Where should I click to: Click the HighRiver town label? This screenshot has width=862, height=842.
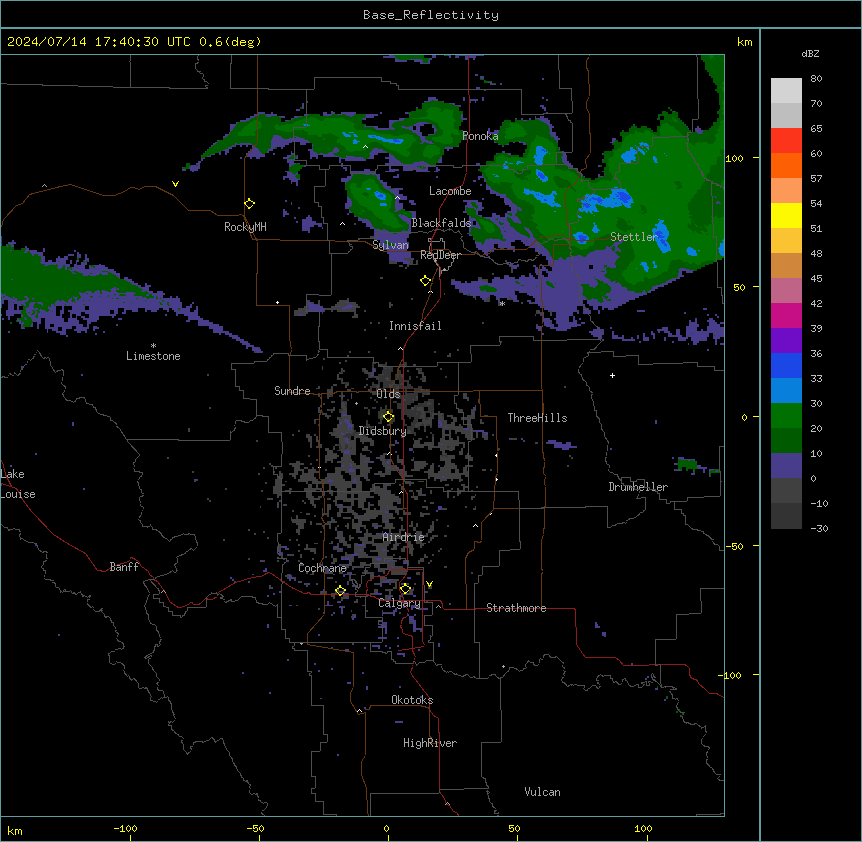coord(430,743)
